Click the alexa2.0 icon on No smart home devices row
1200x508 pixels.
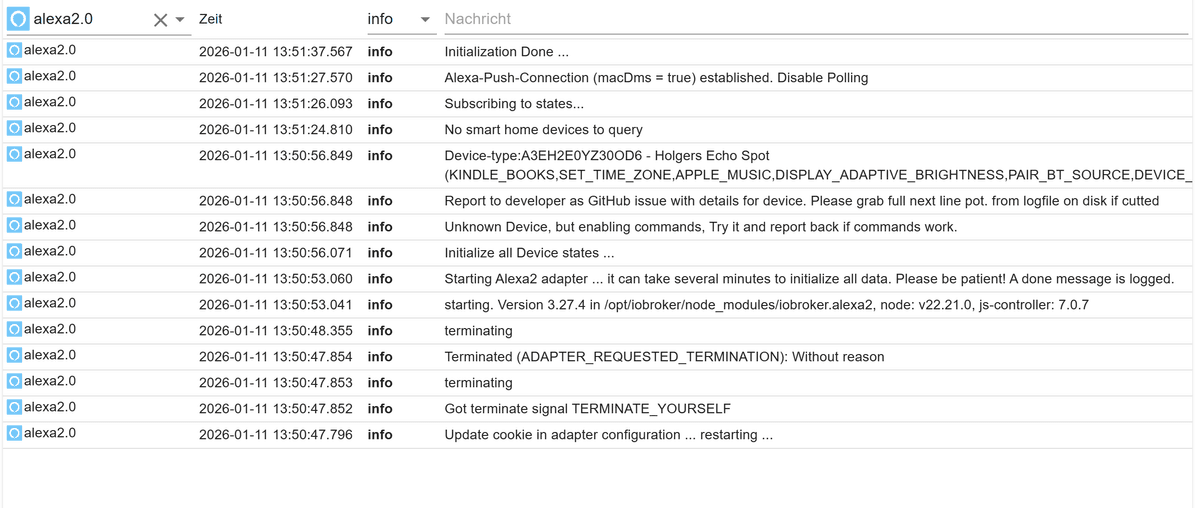click(x=14, y=128)
